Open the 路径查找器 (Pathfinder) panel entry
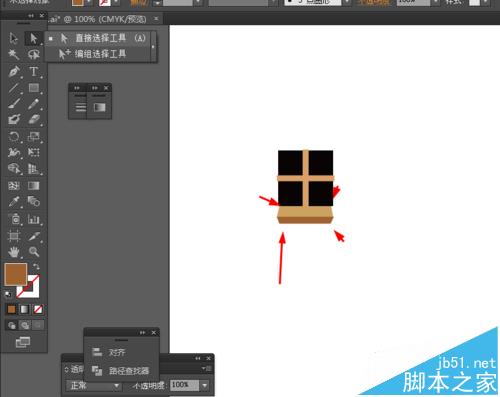Viewport: 500px width, 397px height. [x=121, y=370]
